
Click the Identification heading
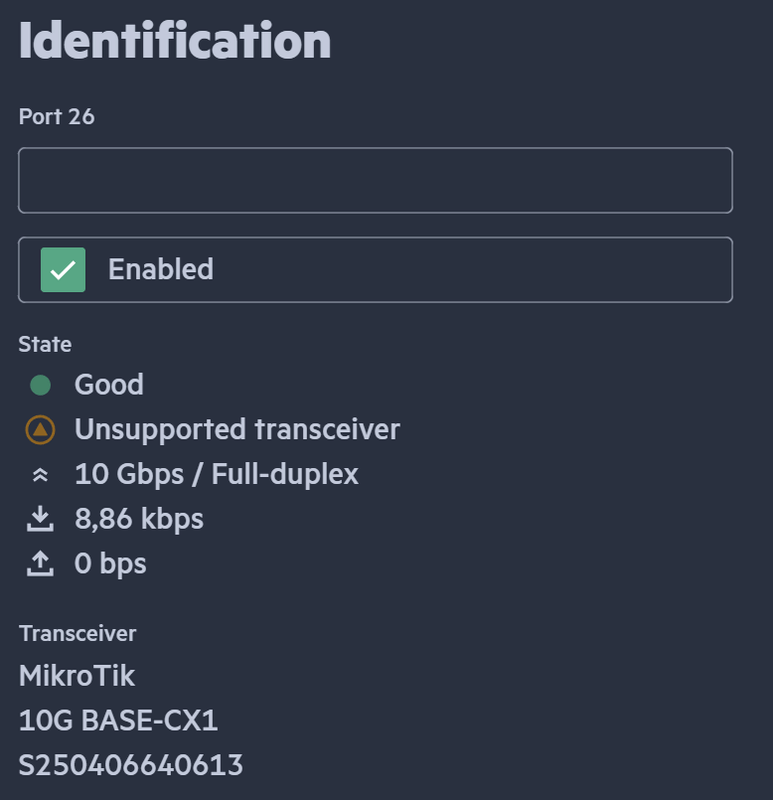[175, 40]
